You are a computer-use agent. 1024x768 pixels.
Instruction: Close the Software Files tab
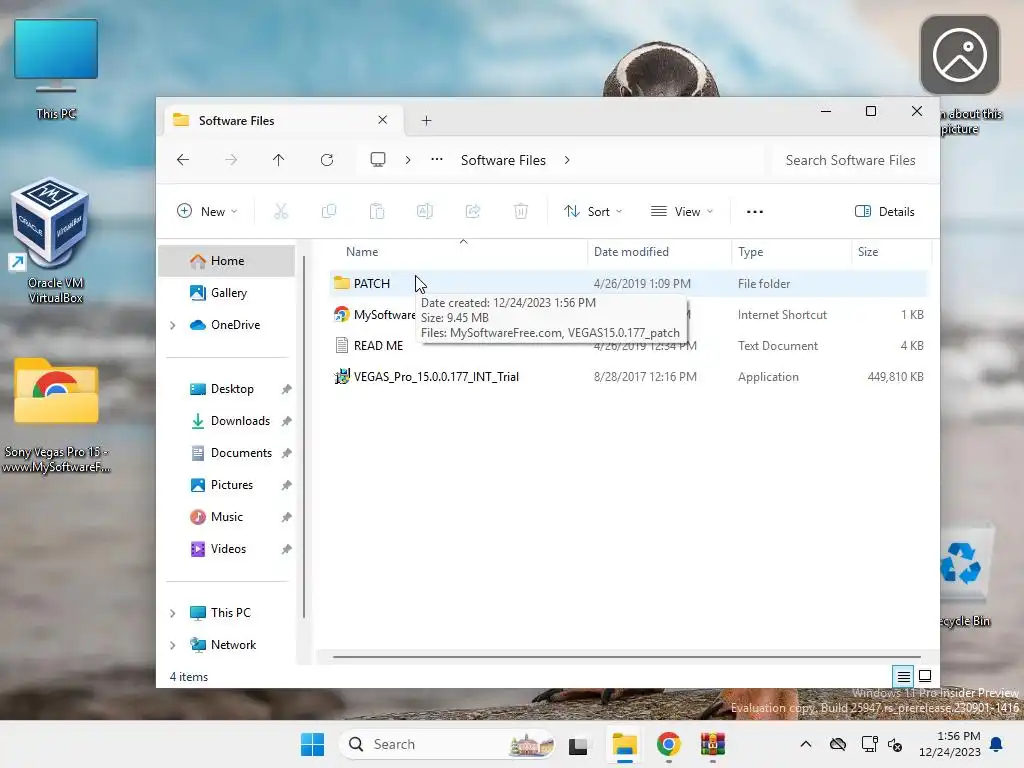tap(383, 120)
